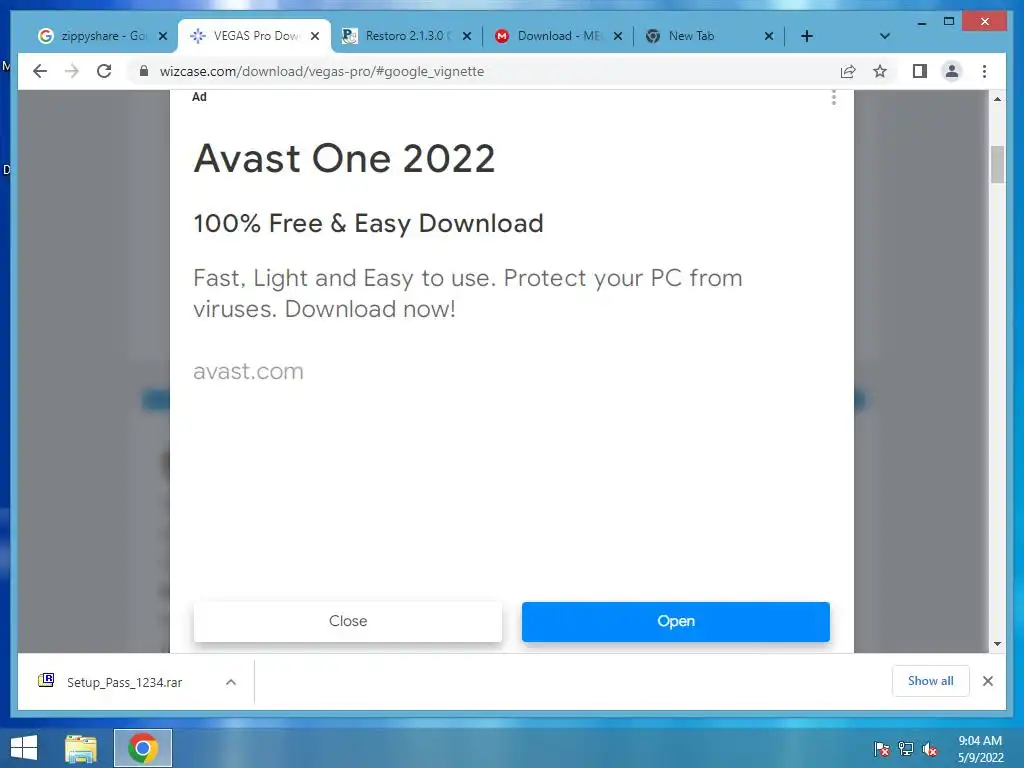Click Show all downloads

931,681
